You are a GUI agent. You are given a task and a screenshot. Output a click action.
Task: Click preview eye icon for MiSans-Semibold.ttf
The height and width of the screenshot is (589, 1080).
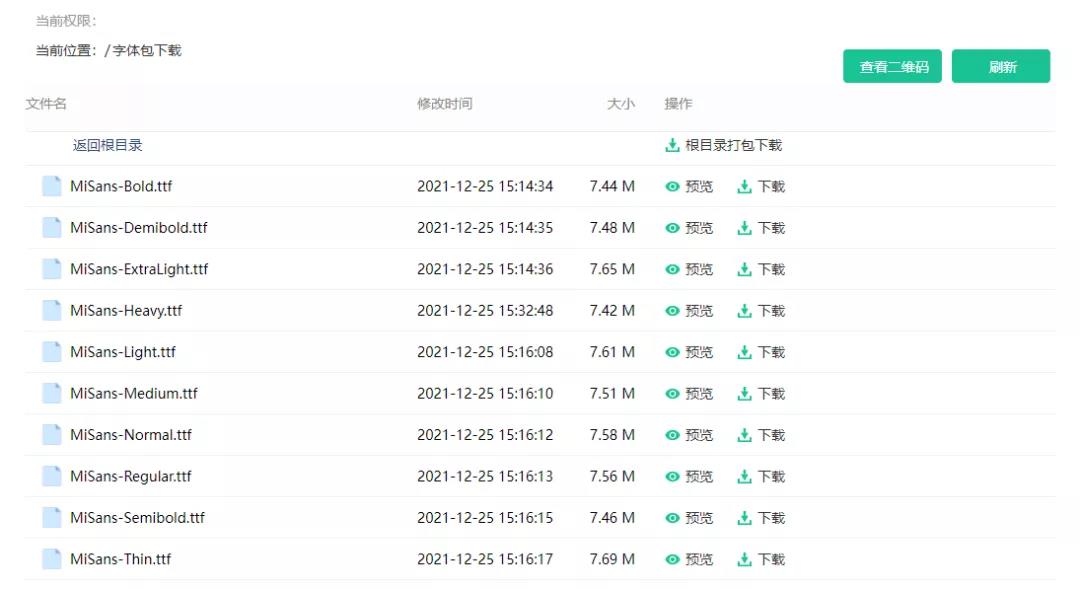(672, 517)
